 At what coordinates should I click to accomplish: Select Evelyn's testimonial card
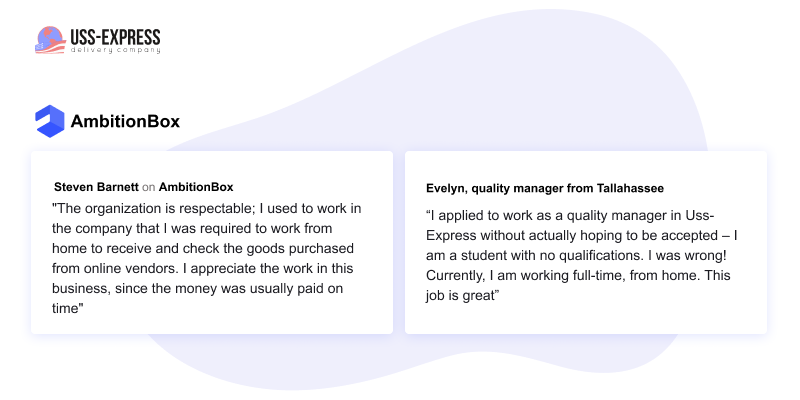click(586, 242)
